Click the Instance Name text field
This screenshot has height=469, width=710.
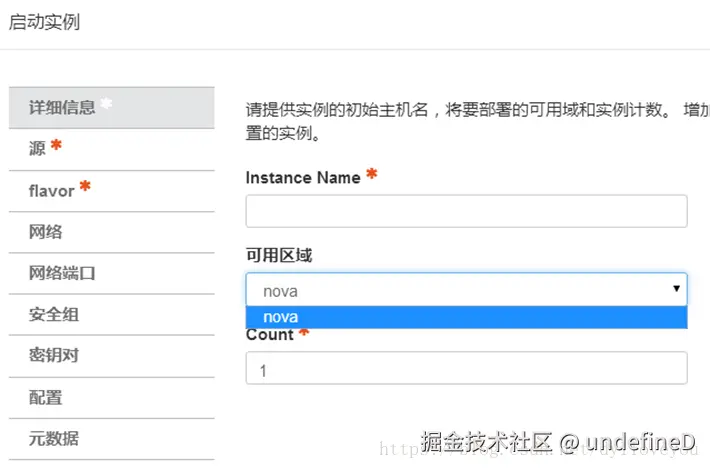pyautogui.click(x=466, y=212)
